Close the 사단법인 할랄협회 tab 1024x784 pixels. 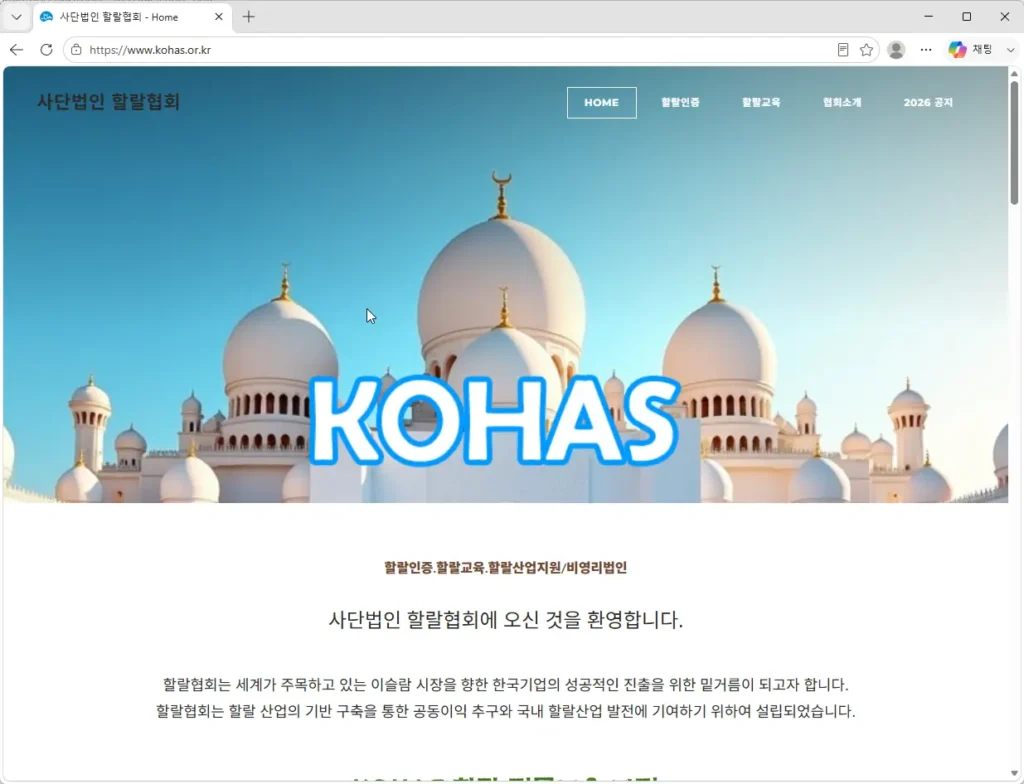point(219,17)
